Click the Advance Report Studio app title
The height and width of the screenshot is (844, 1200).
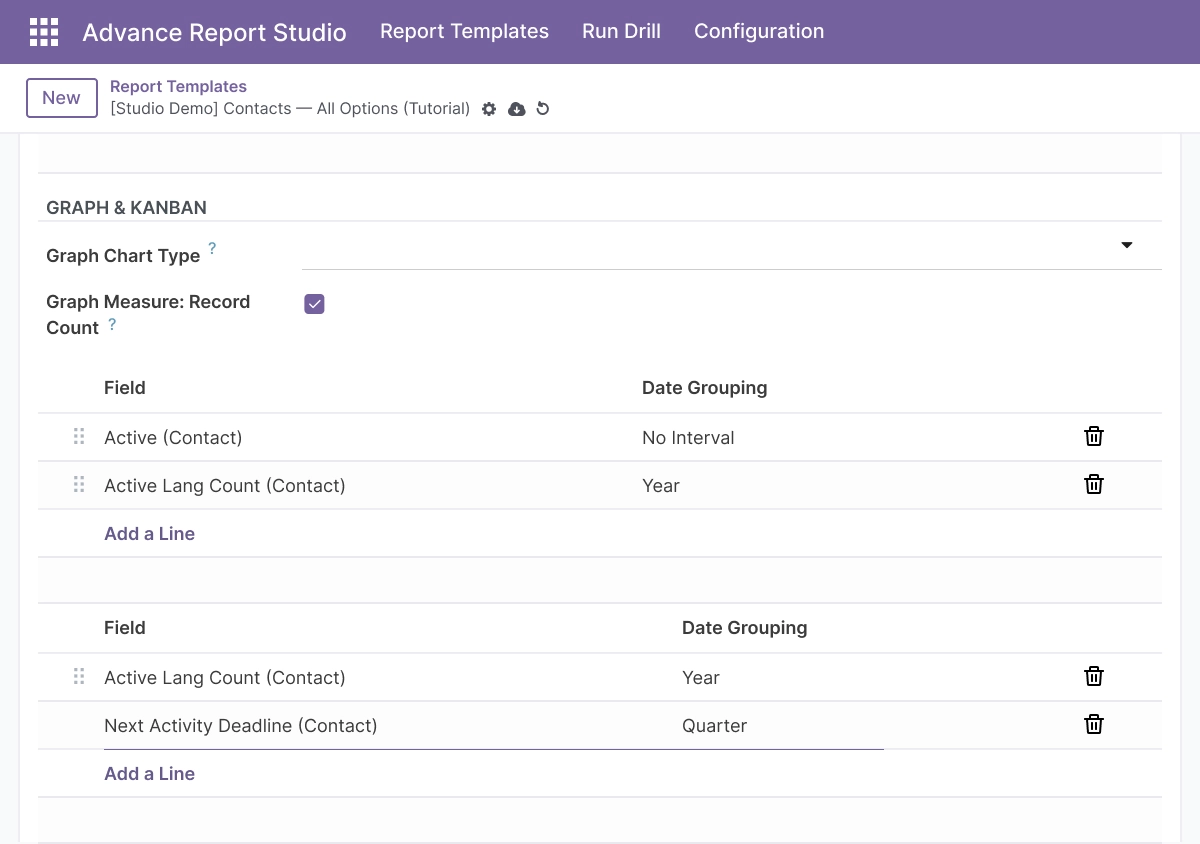tap(214, 32)
